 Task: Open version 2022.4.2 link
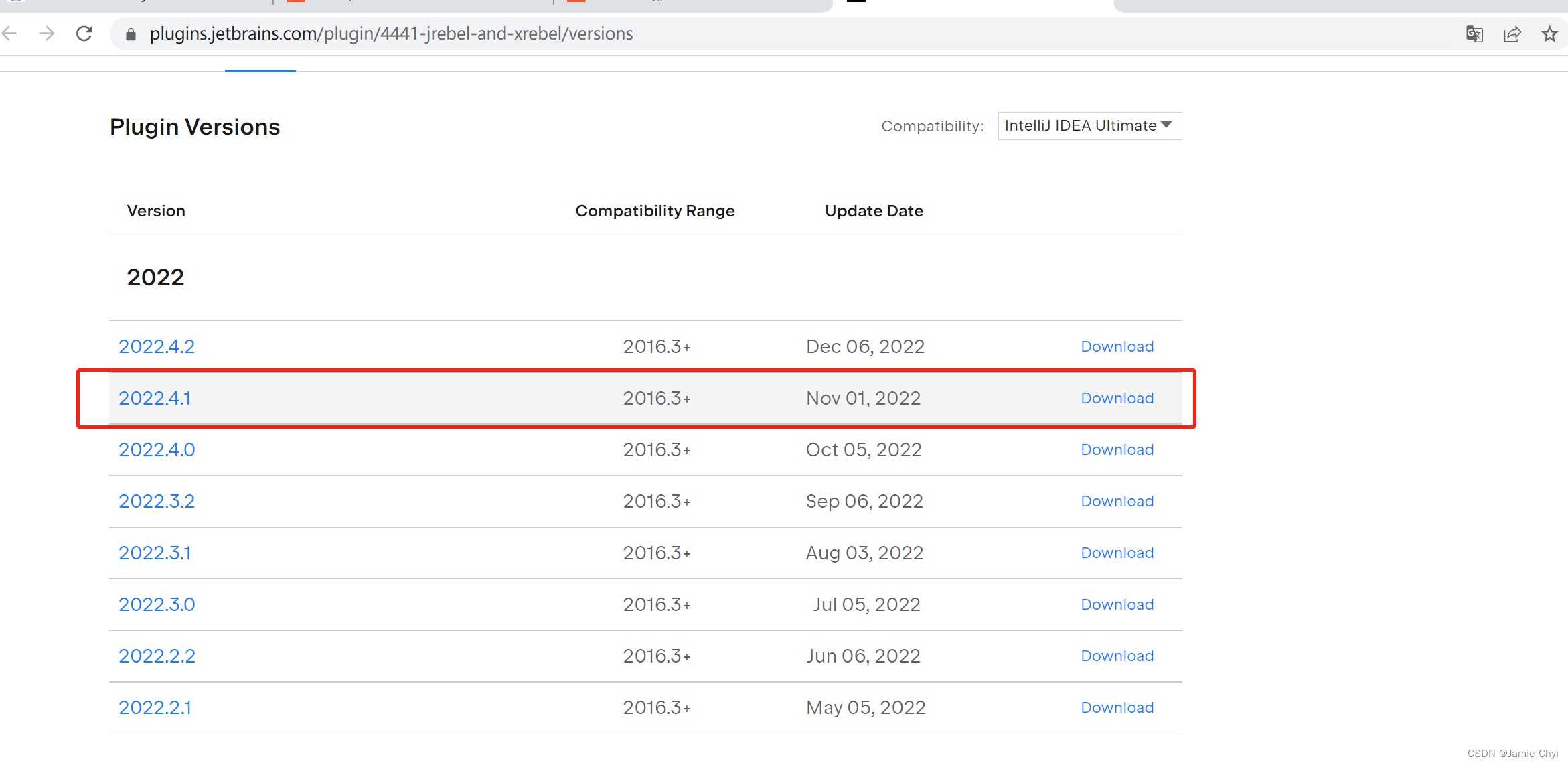157,346
